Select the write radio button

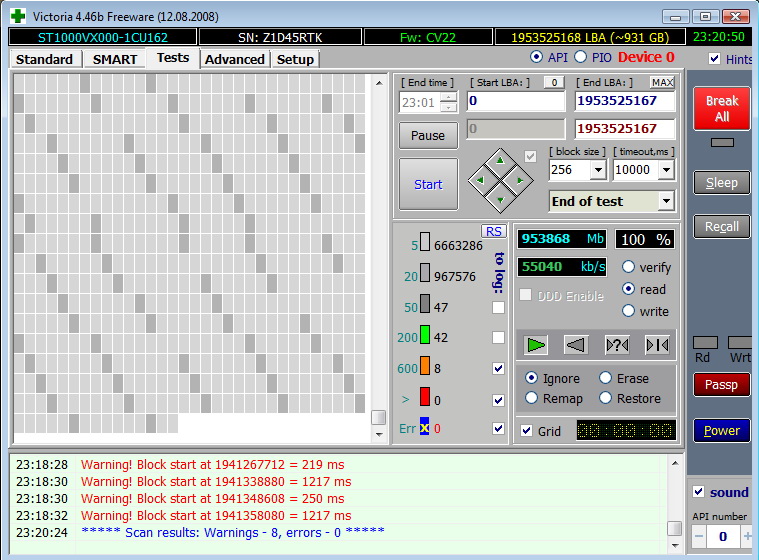pyautogui.click(x=628, y=311)
